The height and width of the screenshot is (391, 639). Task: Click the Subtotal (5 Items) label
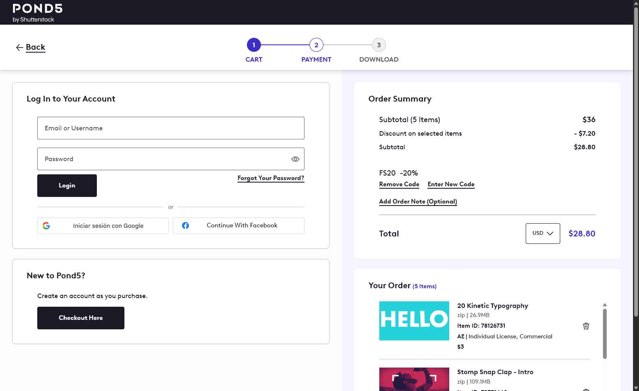410,119
